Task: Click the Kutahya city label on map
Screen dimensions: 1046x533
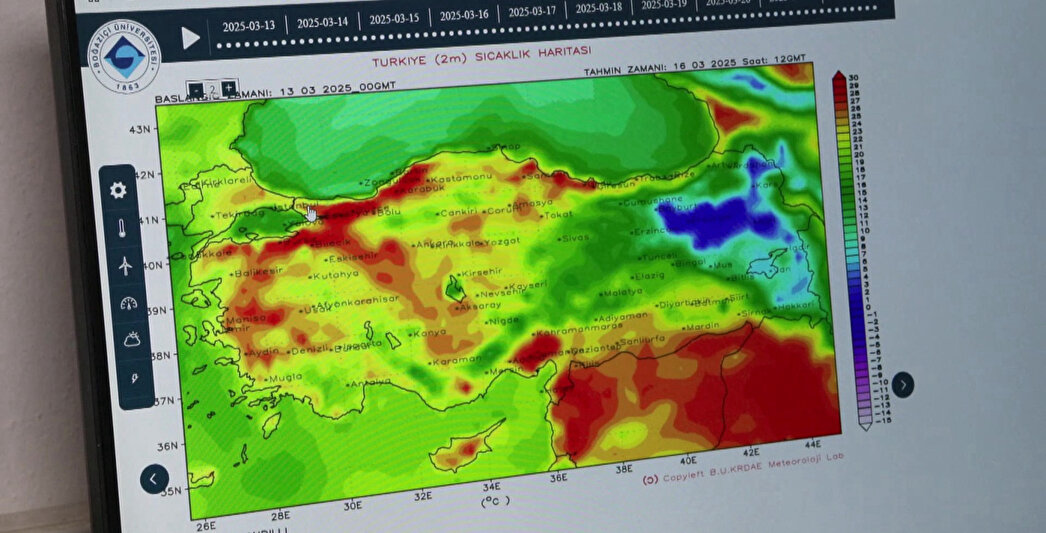Action: (x=333, y=275)
